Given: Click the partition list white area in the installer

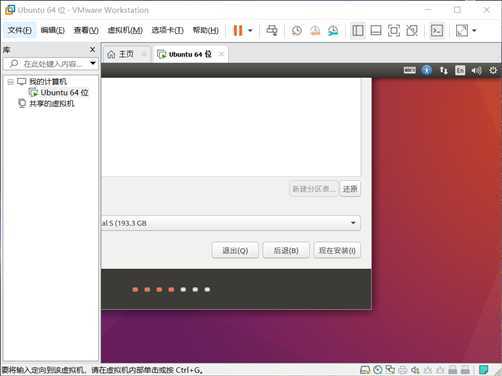Looking at the screenshot, I should [231, 127].
